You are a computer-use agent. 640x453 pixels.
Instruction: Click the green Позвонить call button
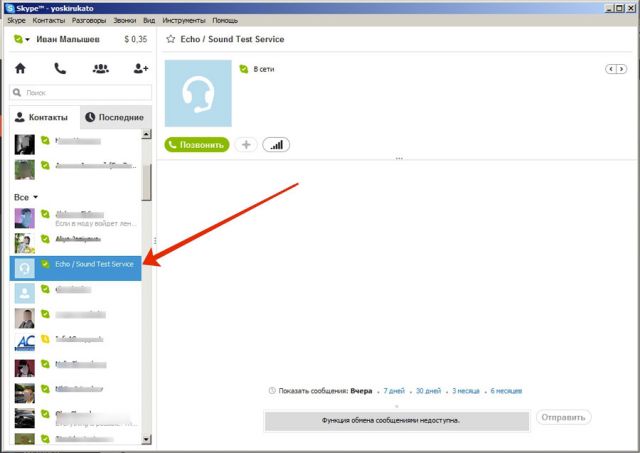(197, 144)
